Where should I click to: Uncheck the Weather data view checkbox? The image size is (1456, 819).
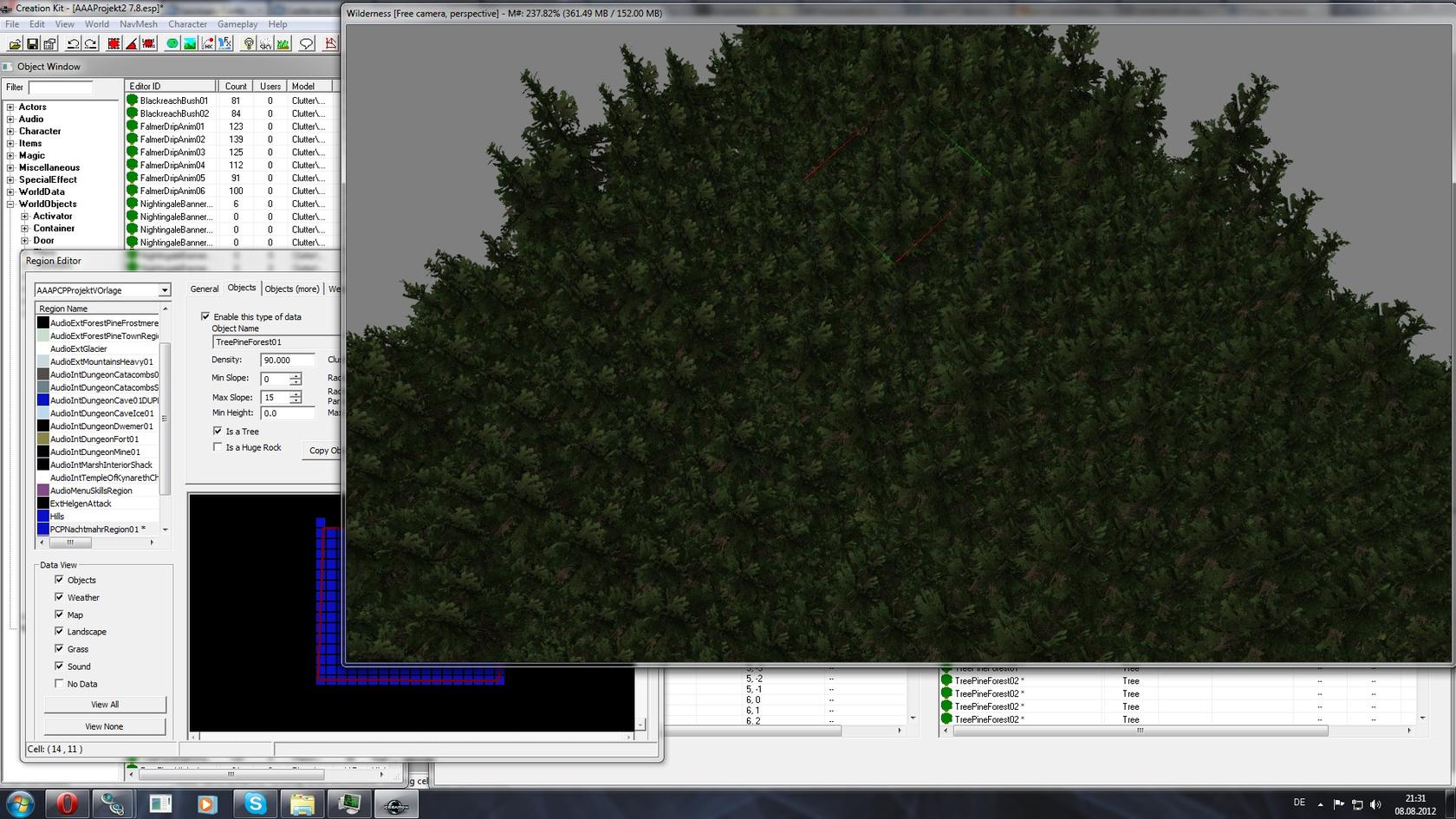[x=59, y=597]
